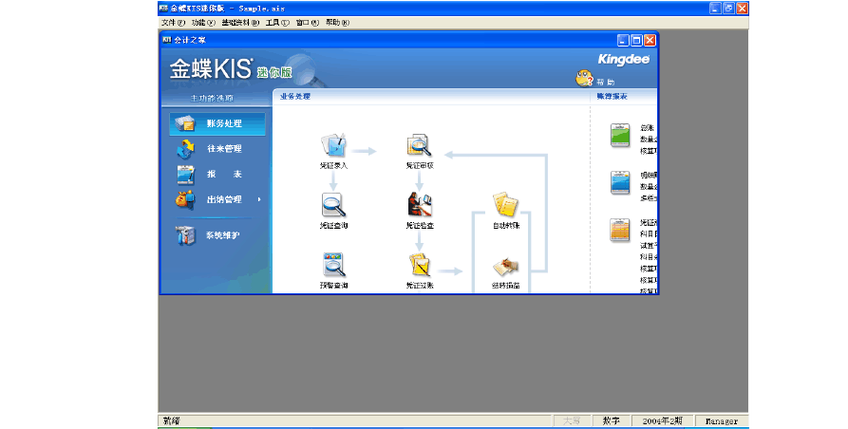This screenshot has width=848, height=429.
Task: Open the 基础资料 menu
Action: (240, 23)
